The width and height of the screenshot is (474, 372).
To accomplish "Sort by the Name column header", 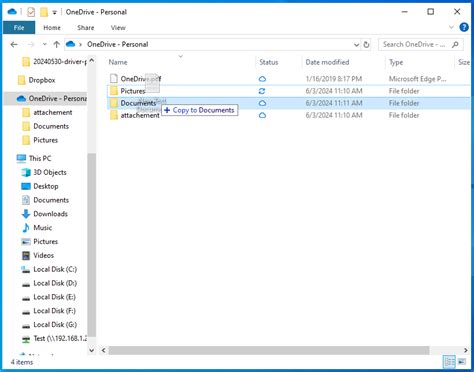I will tap(118, 62).
